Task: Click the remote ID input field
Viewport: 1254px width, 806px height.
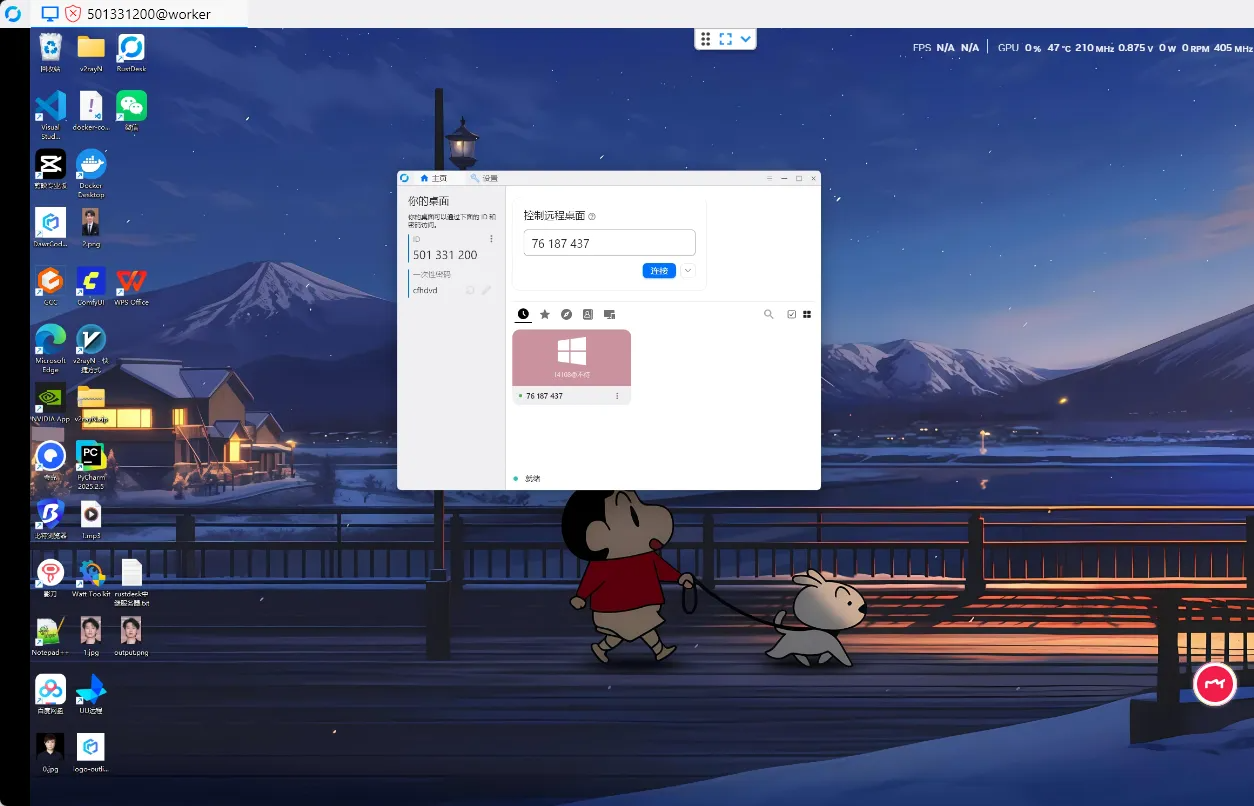Action: [x=609, y=243]
